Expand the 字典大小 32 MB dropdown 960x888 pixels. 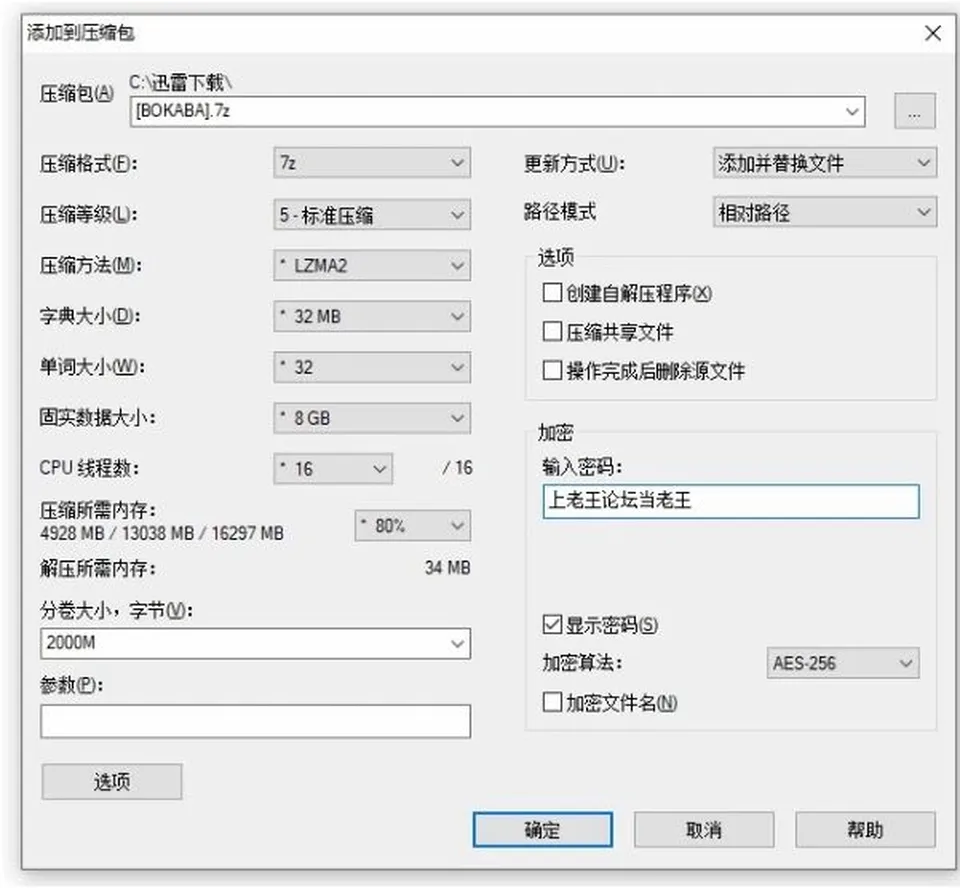[372, 316]
